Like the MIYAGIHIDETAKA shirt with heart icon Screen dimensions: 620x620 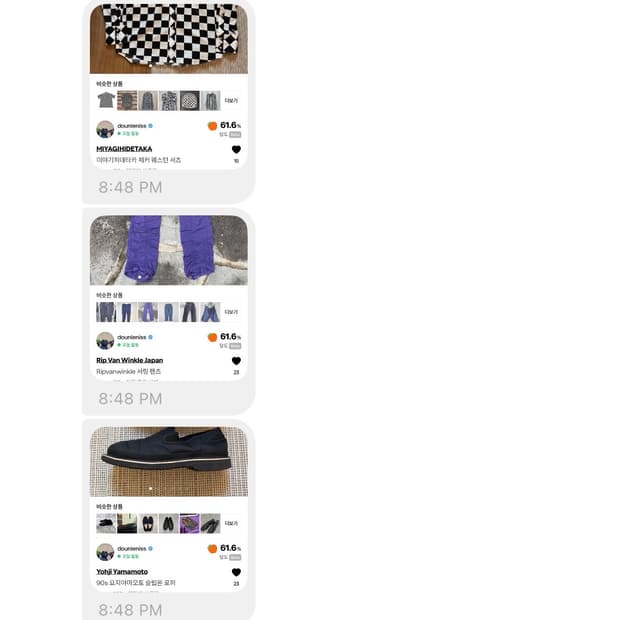pyautogui.click(x=236, y=149)
